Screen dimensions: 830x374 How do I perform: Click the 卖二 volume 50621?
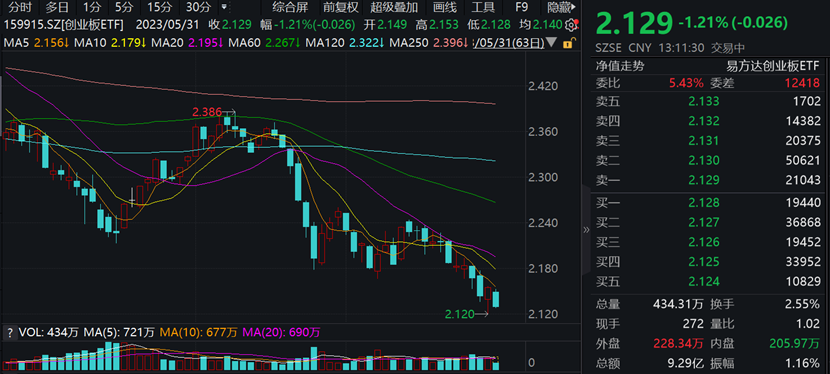point(803,160)
